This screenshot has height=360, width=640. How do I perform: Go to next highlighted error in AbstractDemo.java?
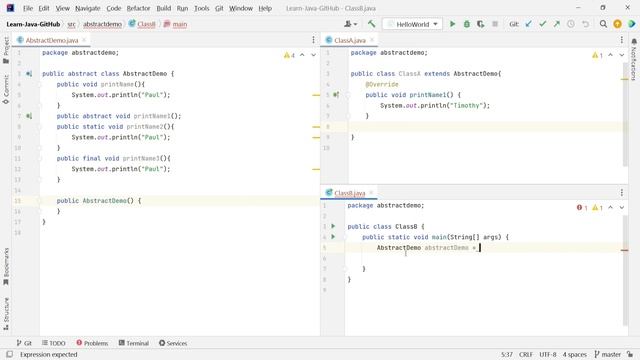click(x=313, y=55)
